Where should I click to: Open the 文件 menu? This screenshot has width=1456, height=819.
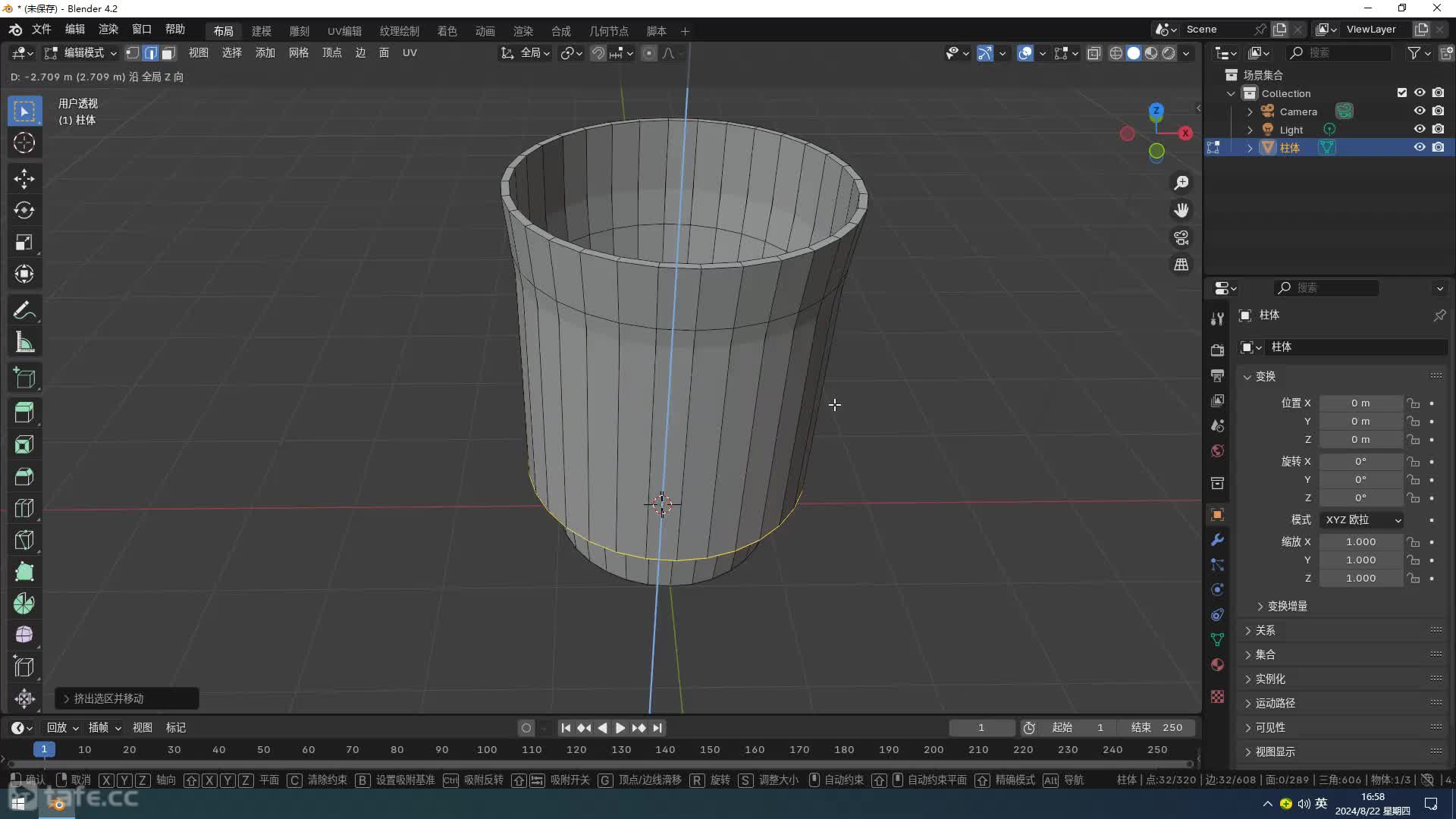point(41,30)
